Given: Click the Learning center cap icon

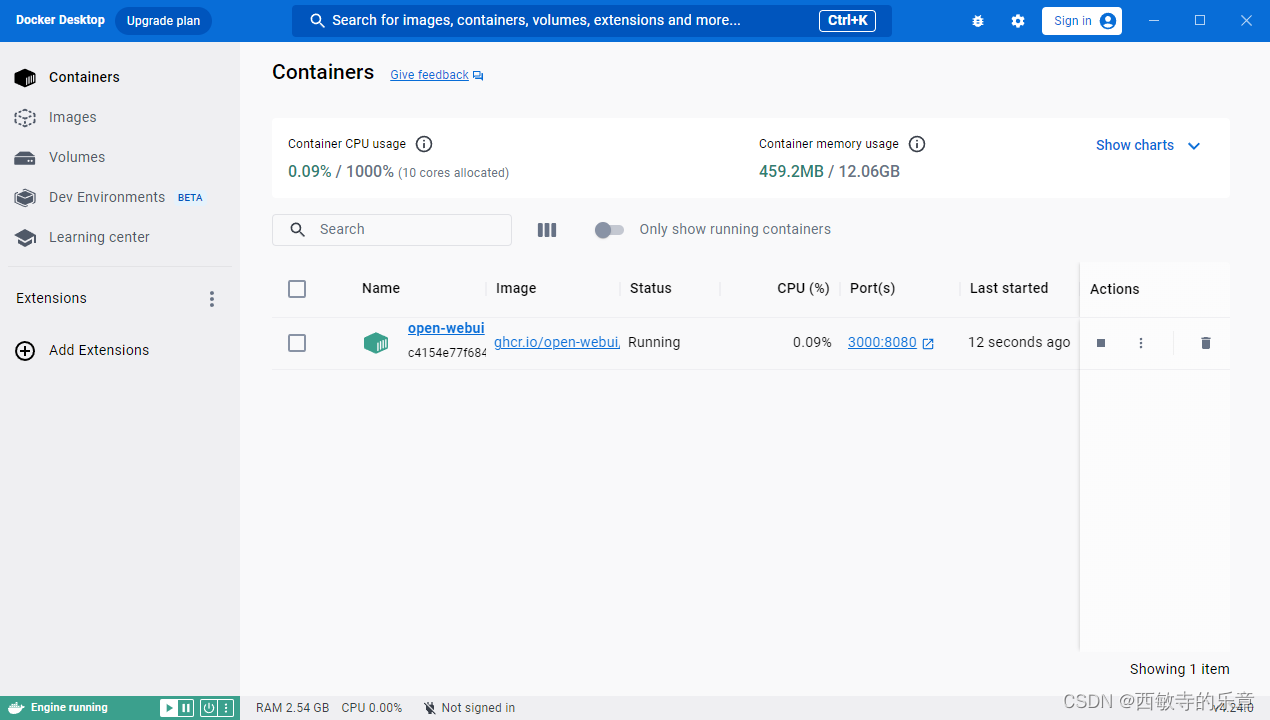Looking at the screenshot, I should (25, 238).
